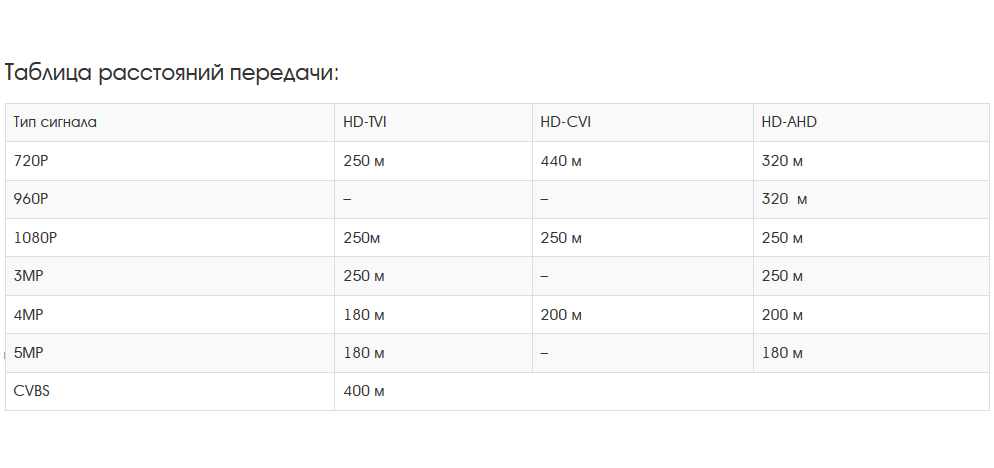The width and height of the screenshot is (994, 468).
Task: Click the 3MP HD-CVI dash cell
Action: pyautogui.click(x=544, y=276)
